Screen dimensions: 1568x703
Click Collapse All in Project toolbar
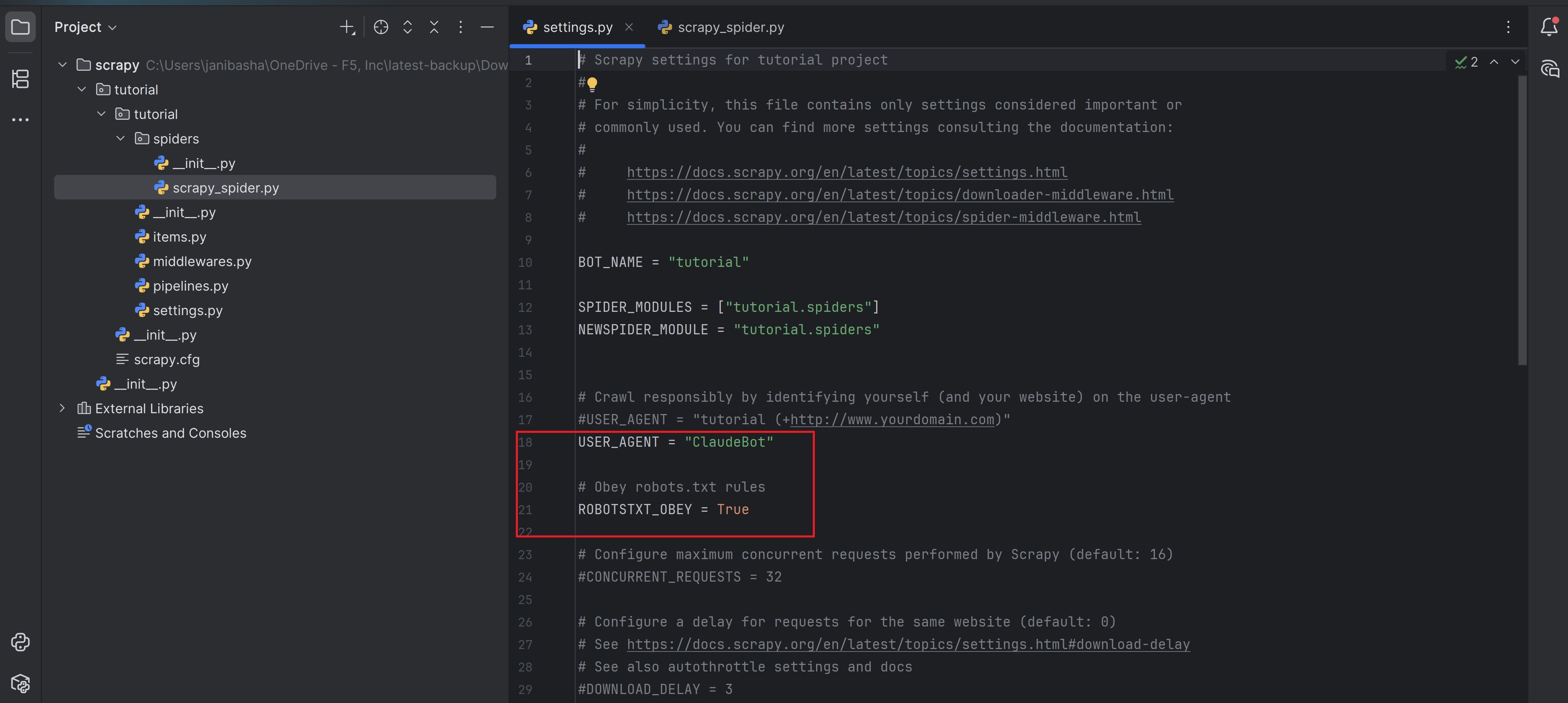point(433,27)
